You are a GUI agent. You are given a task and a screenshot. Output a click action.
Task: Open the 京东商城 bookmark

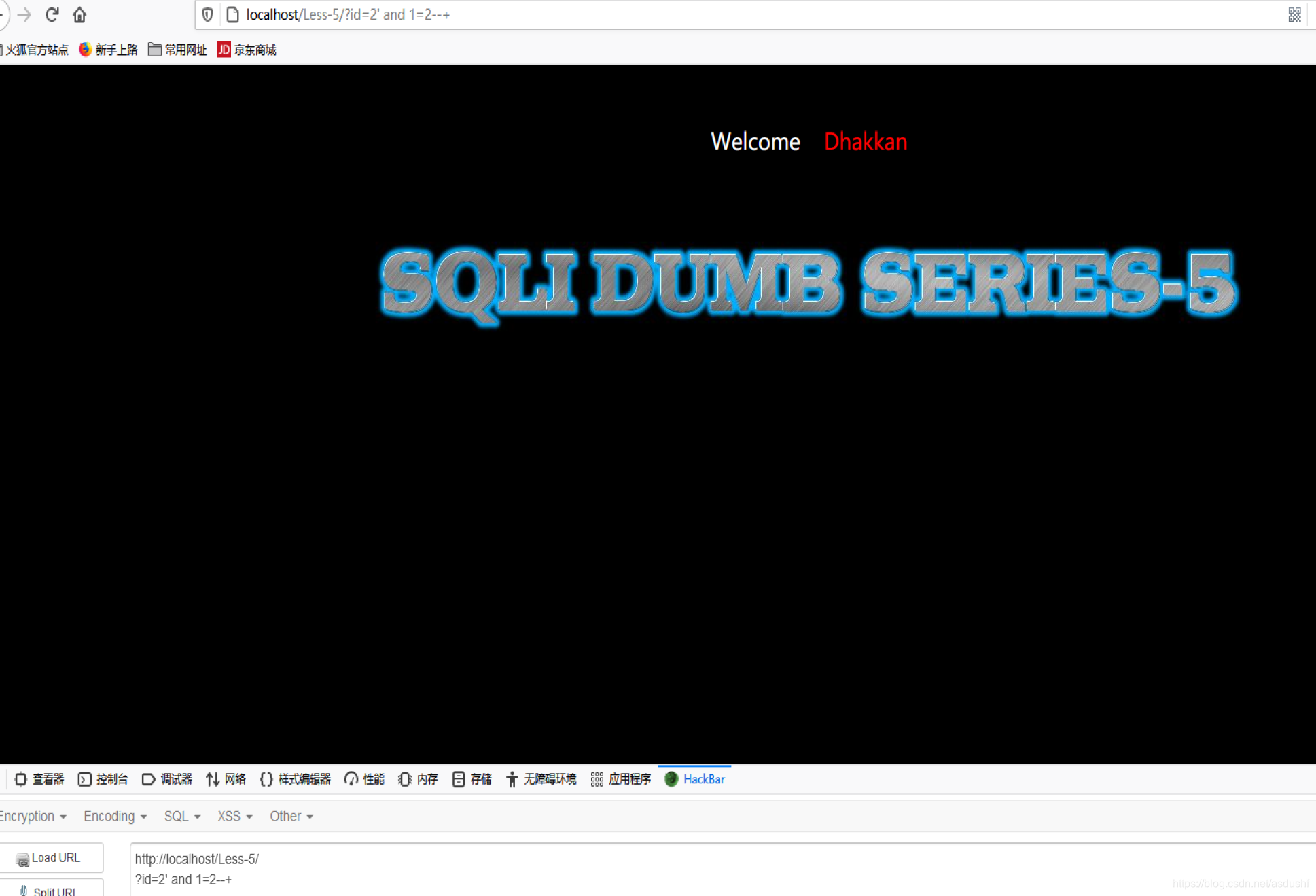click(247, 50)
